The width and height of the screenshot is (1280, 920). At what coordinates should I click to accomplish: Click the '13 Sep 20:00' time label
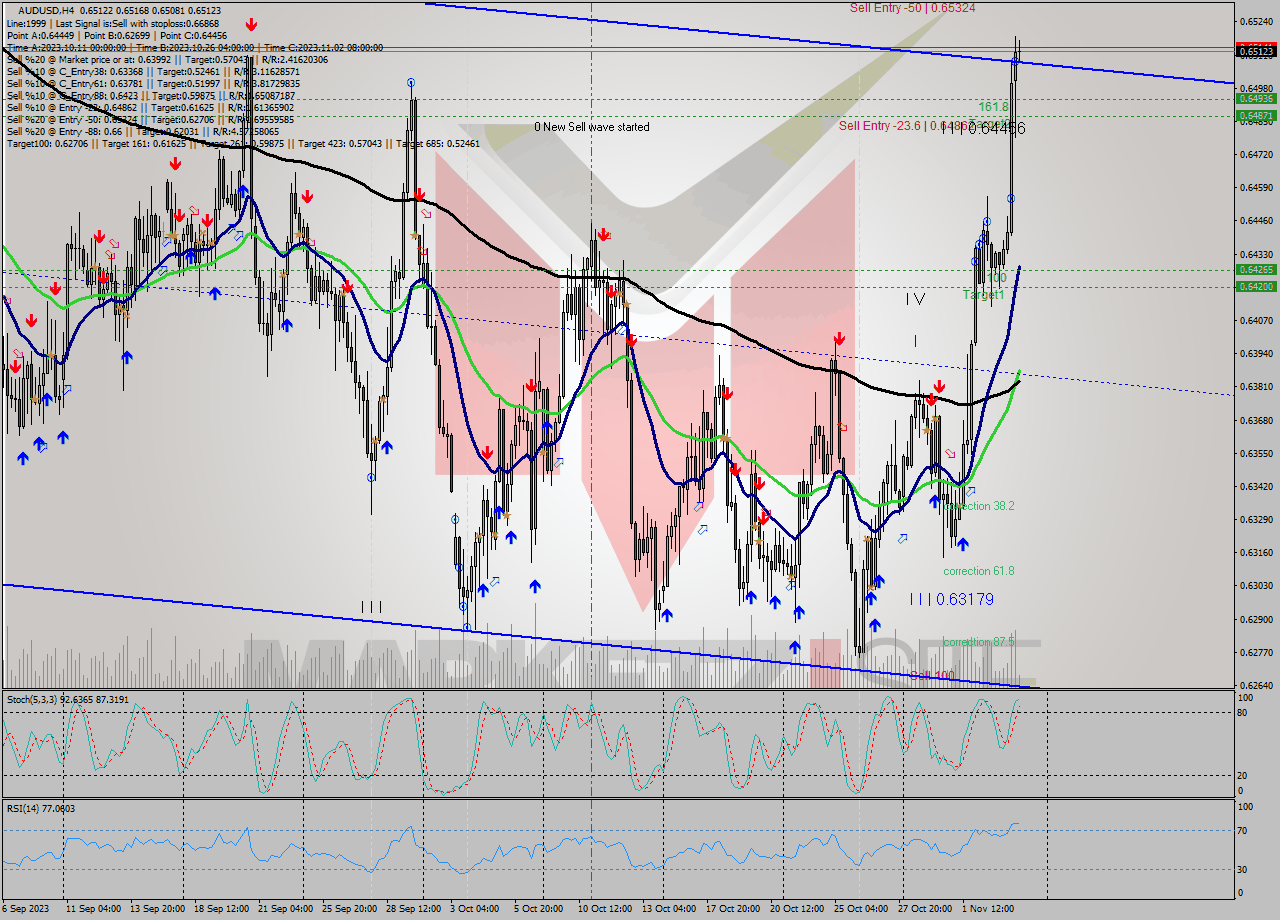[157, 909]
